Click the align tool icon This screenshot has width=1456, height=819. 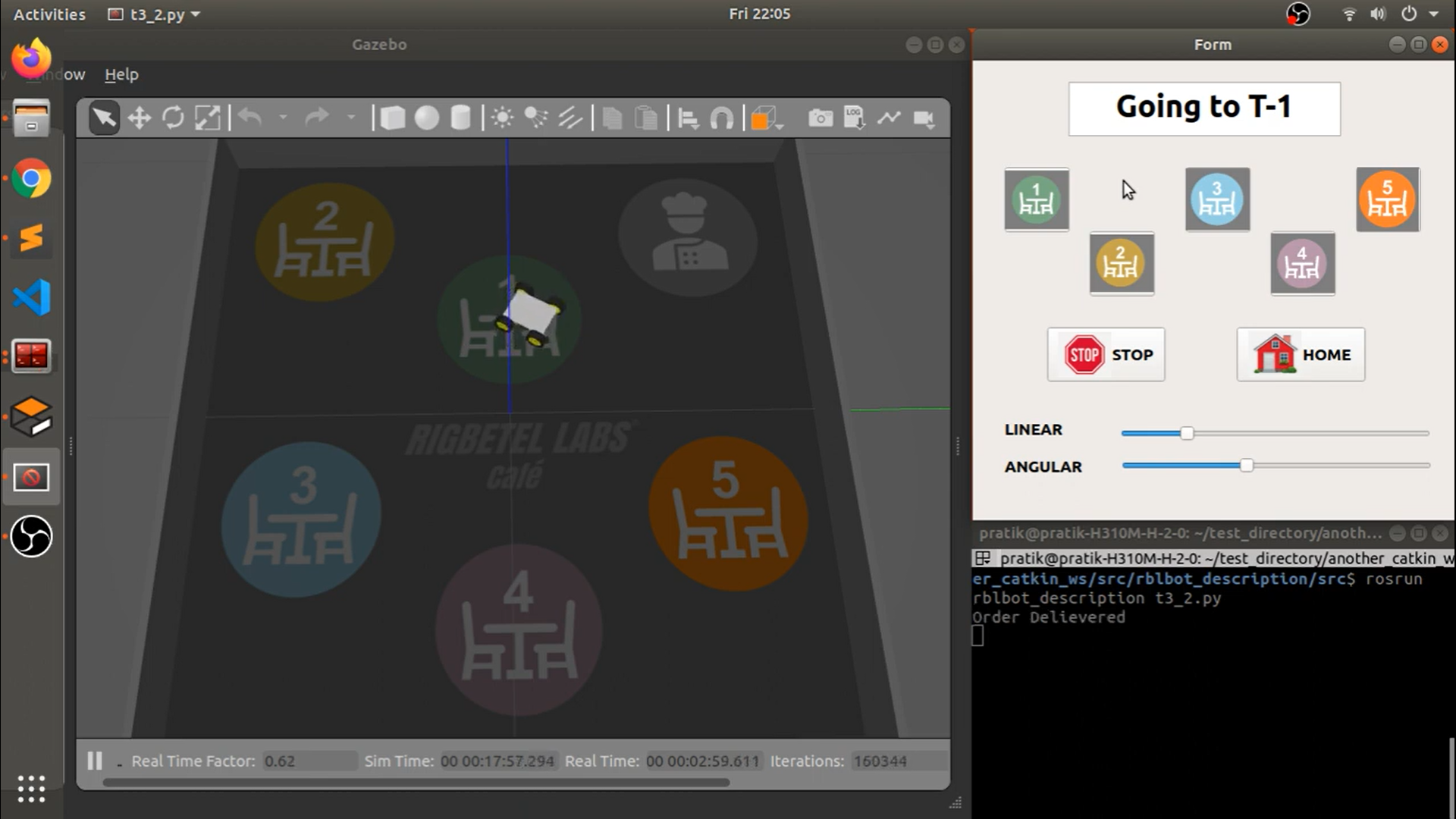click(688, 118)
